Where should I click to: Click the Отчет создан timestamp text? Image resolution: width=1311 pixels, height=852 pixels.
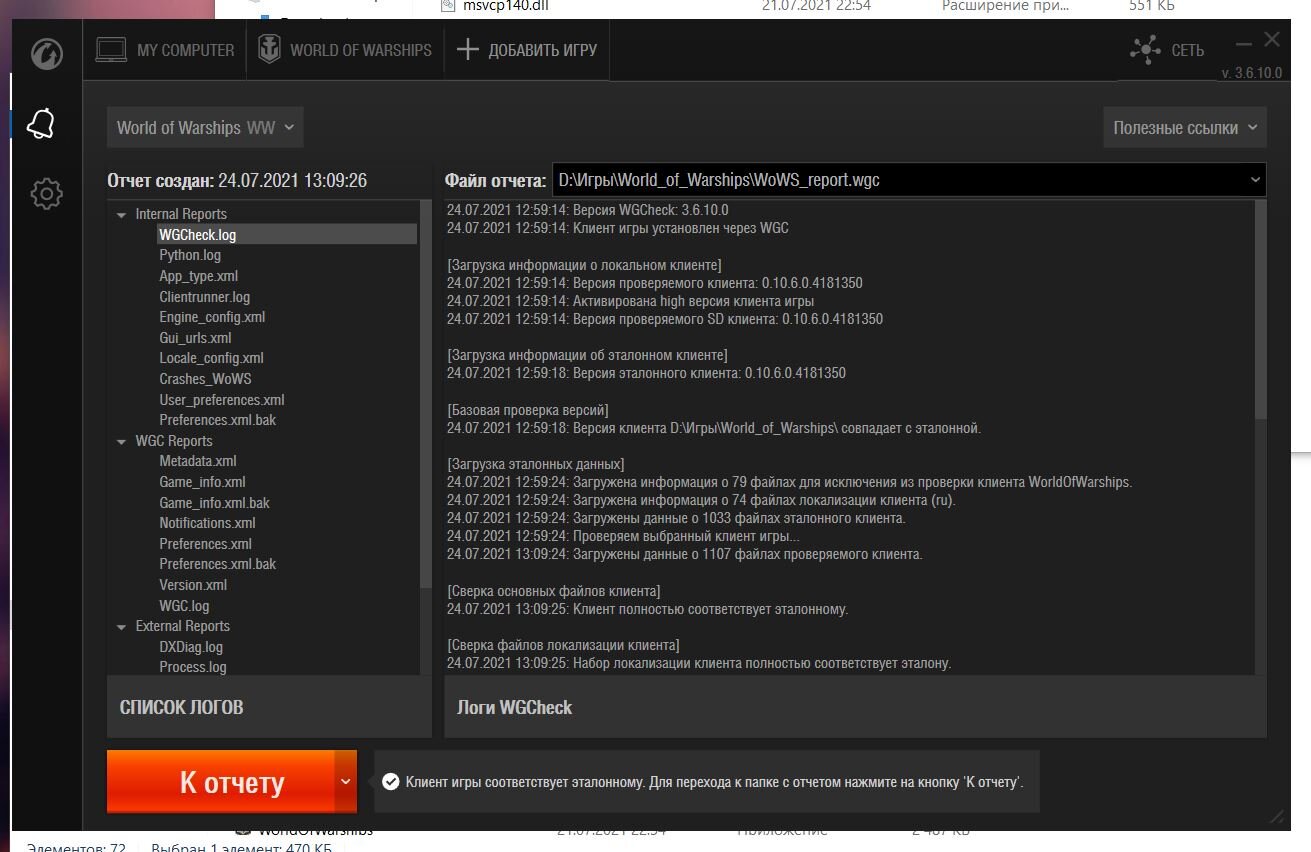237,181
